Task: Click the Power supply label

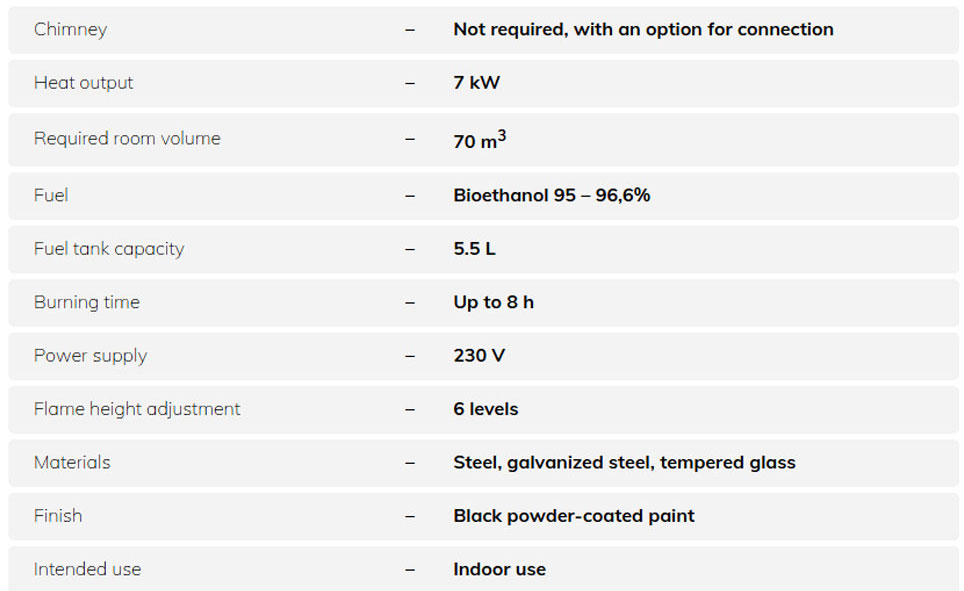Action: (90, 356)
